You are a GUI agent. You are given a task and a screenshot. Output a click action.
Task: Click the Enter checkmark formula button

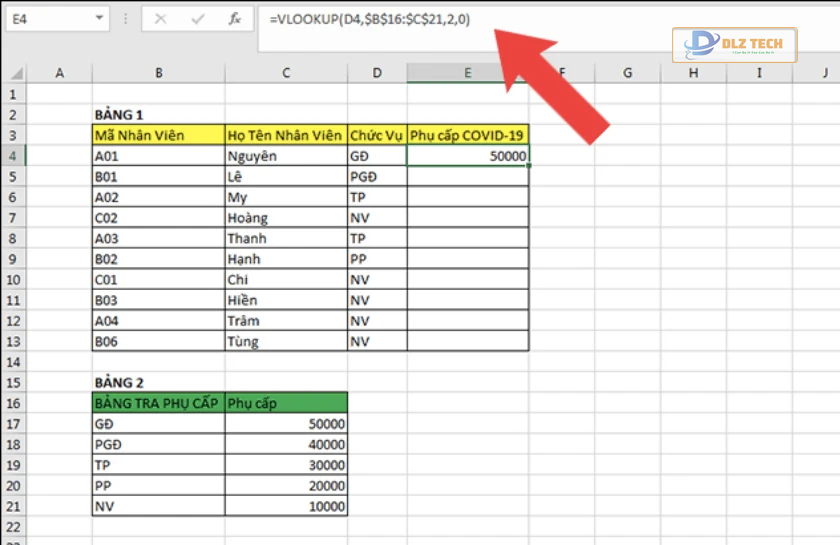pos(198,19)
